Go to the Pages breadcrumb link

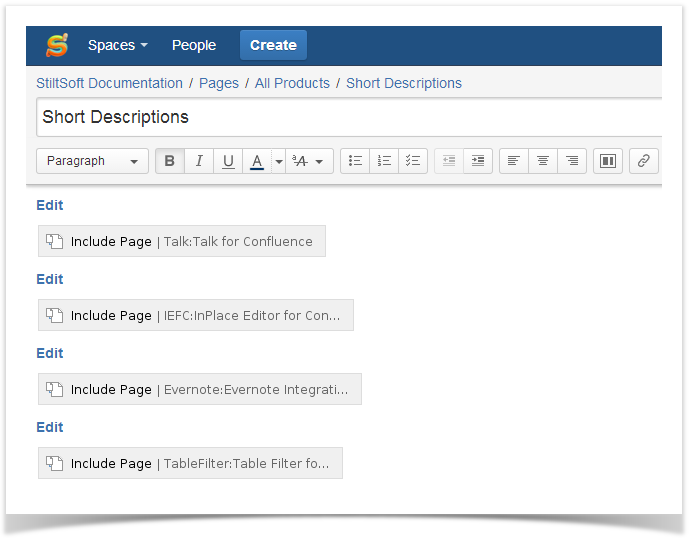coord(219,83)
